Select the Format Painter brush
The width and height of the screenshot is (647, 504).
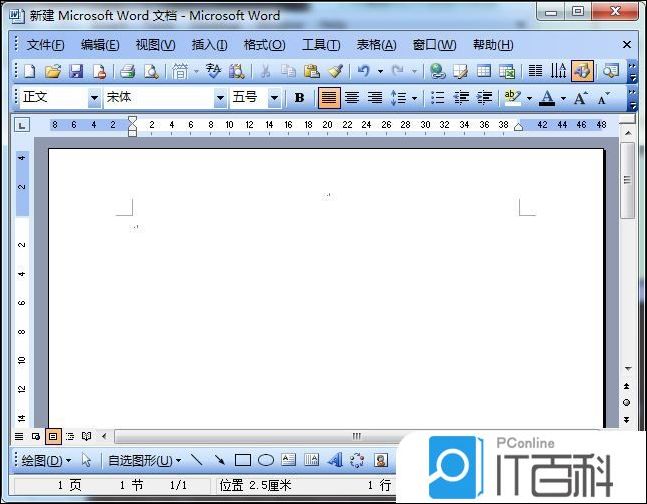tap(335, 71)
